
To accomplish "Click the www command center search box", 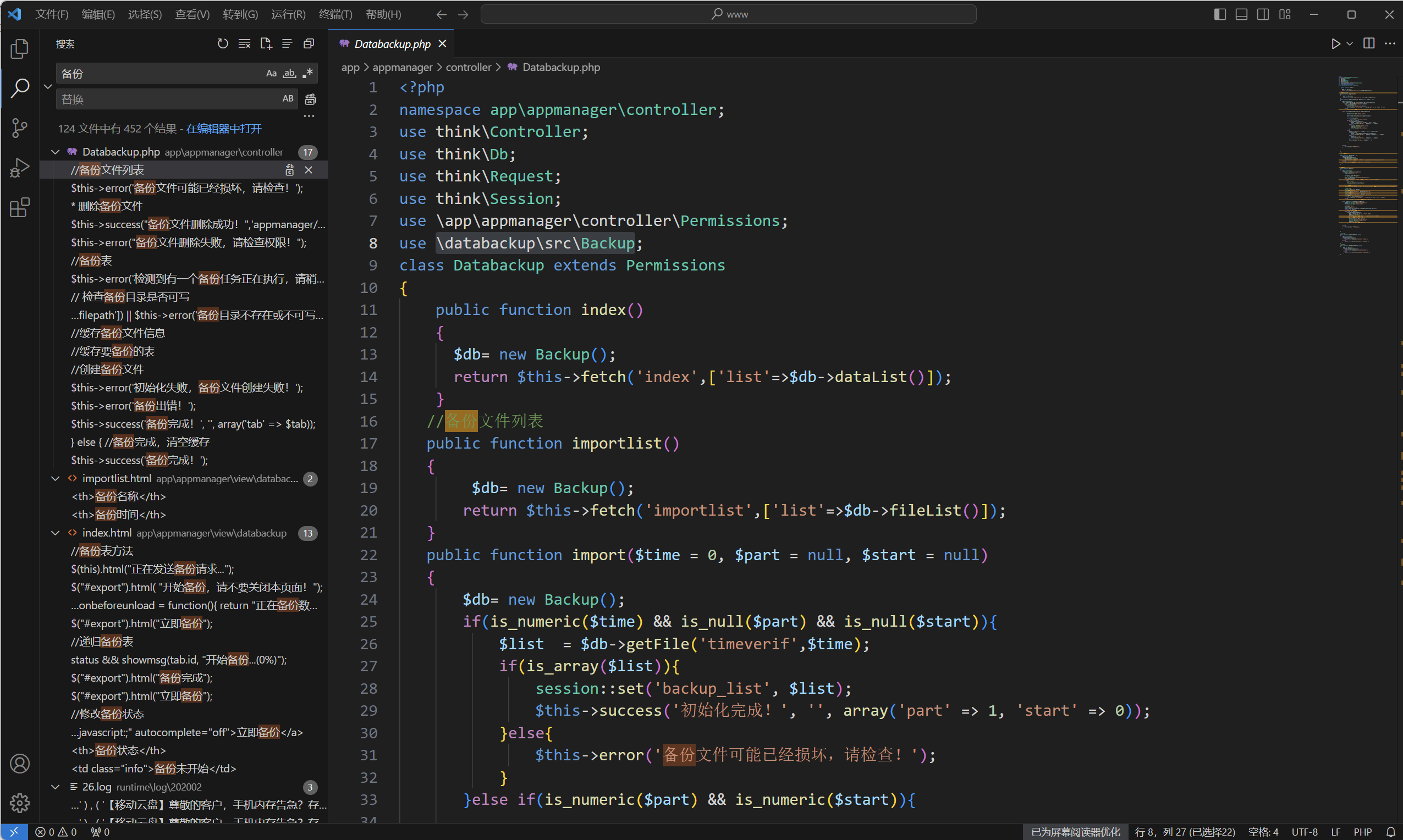I will point(728,14).
